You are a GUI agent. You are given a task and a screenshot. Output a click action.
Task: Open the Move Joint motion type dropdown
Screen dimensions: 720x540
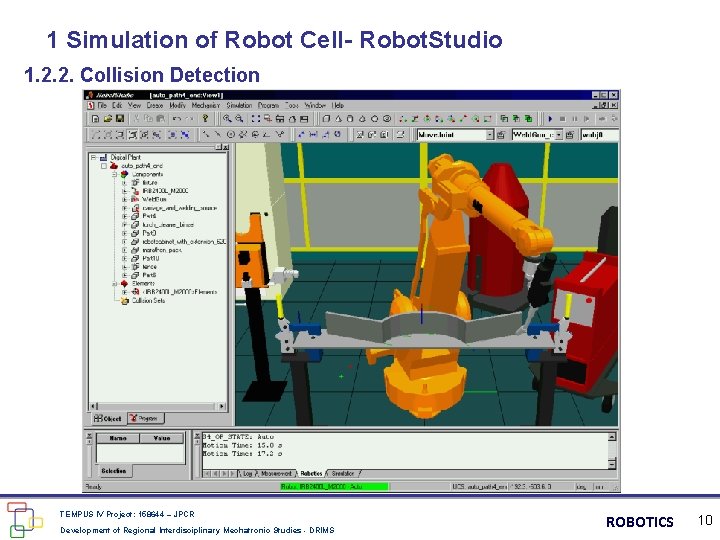coord(489,135)
